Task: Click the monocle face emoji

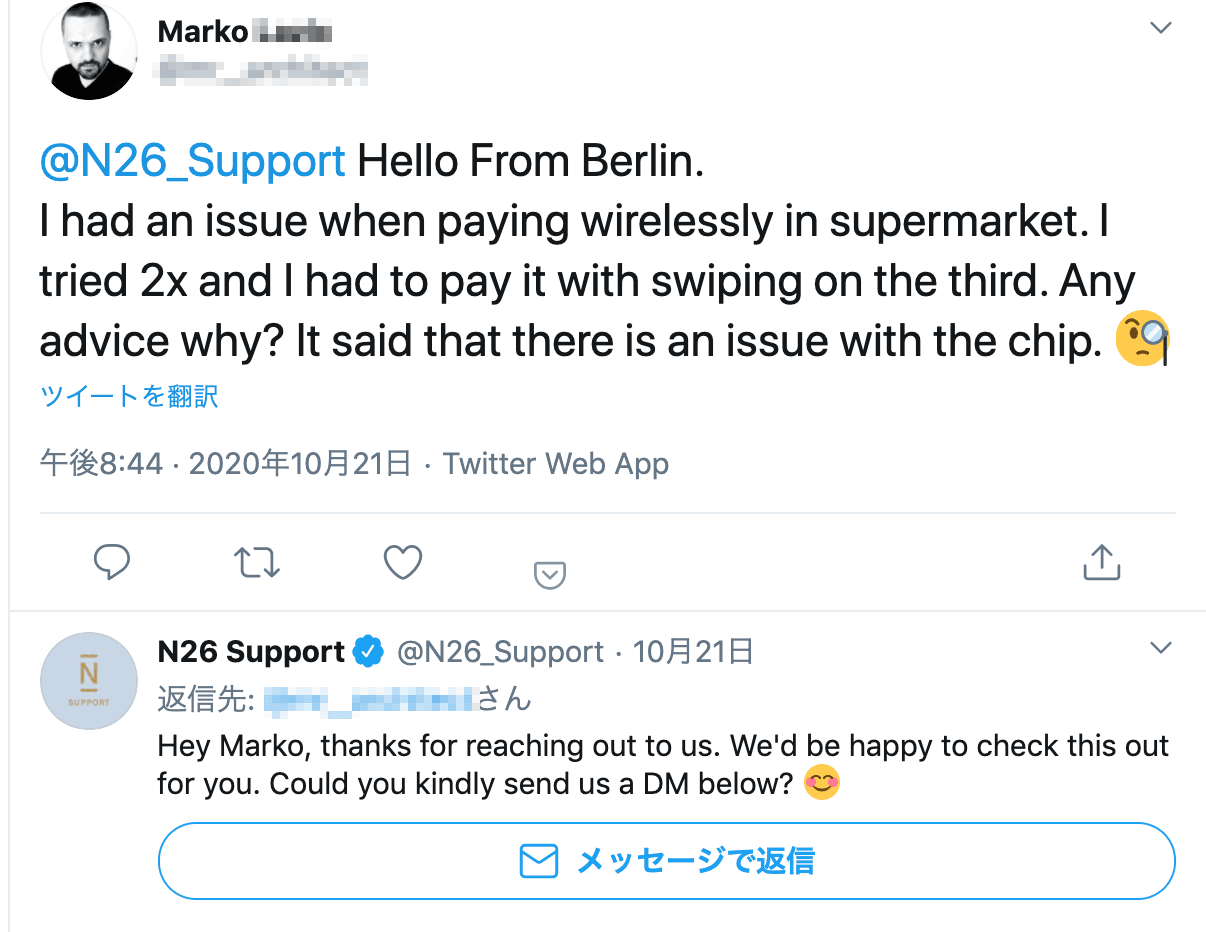Action: (x=1142, y=341)
